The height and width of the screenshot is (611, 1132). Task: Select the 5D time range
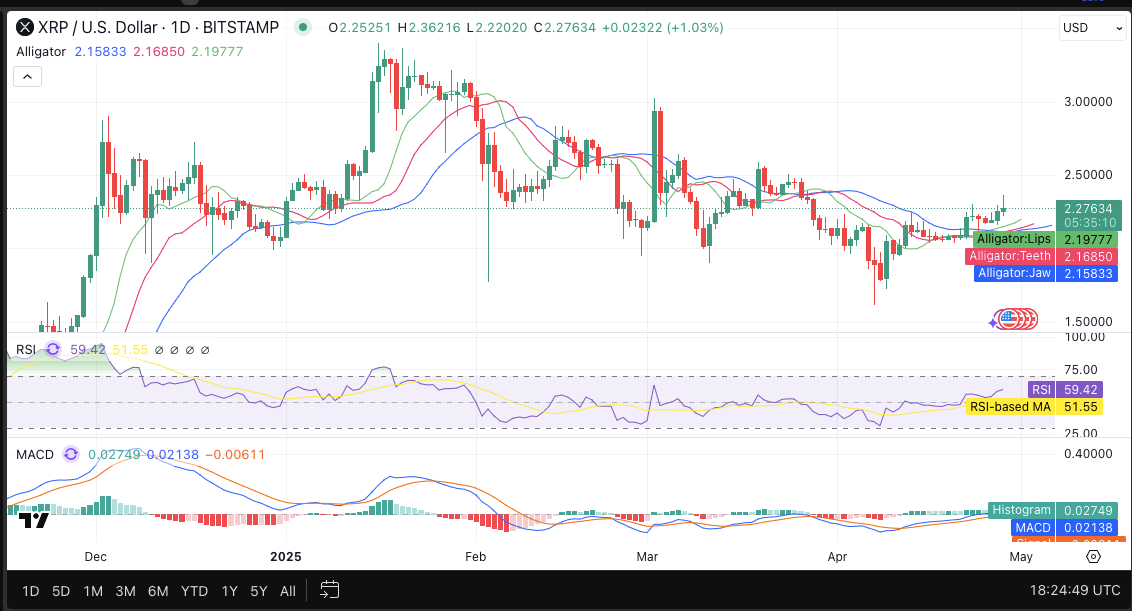61,591
